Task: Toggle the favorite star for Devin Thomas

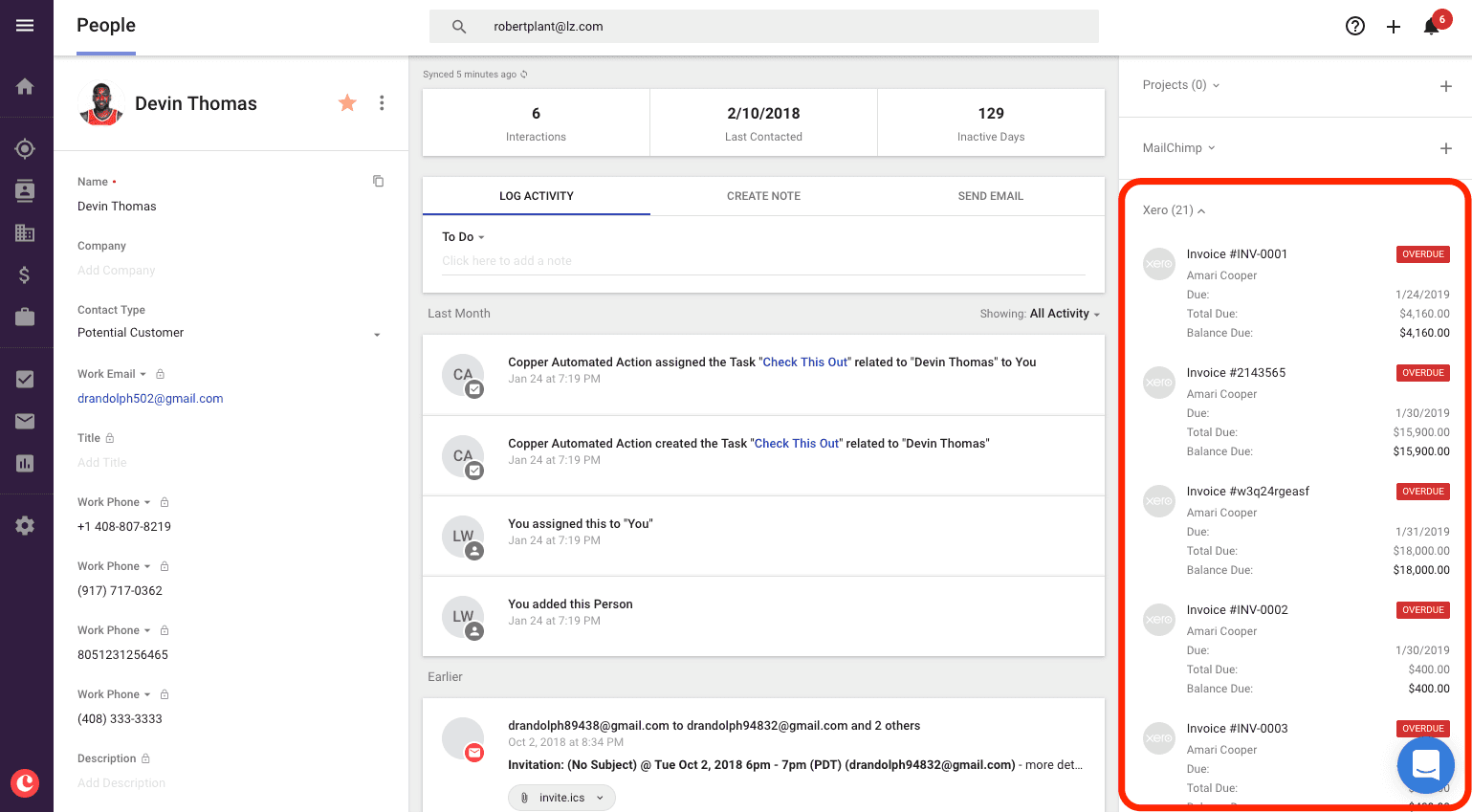Action: click(347, 102)
